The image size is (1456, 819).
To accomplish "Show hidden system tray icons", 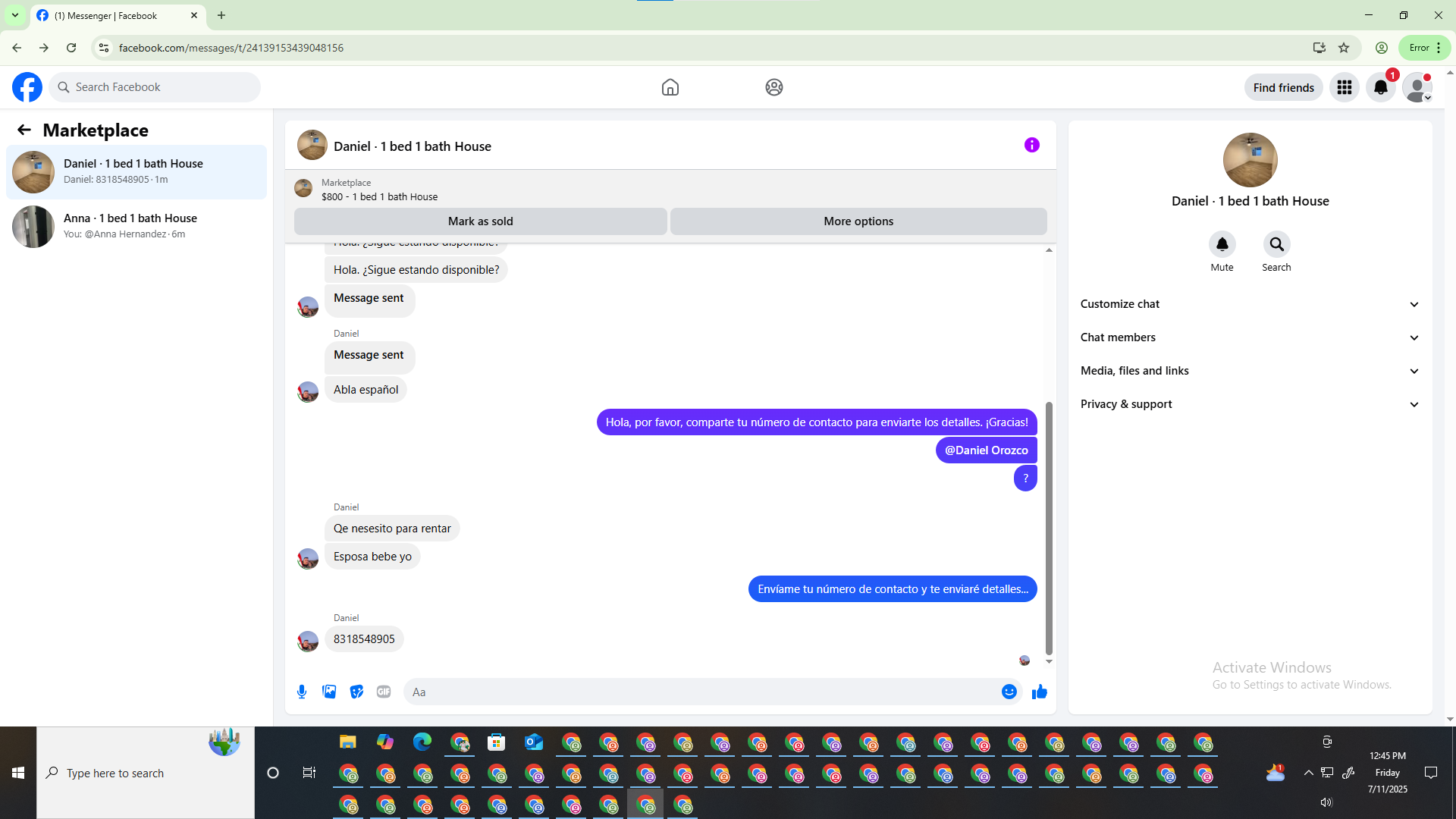I will pos(1309,773).
